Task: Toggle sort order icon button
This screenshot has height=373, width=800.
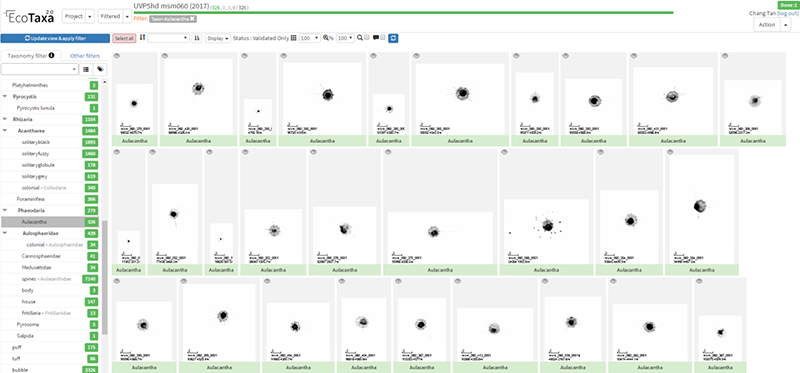Action: [x=196, y=38]
